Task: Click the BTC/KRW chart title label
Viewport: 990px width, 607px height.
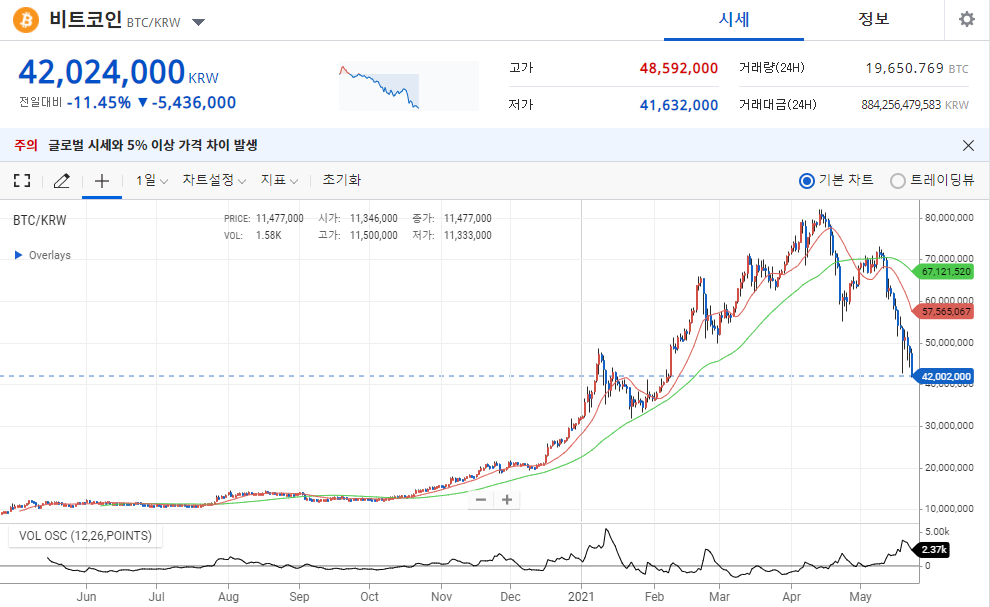Action: pos(40,220)
